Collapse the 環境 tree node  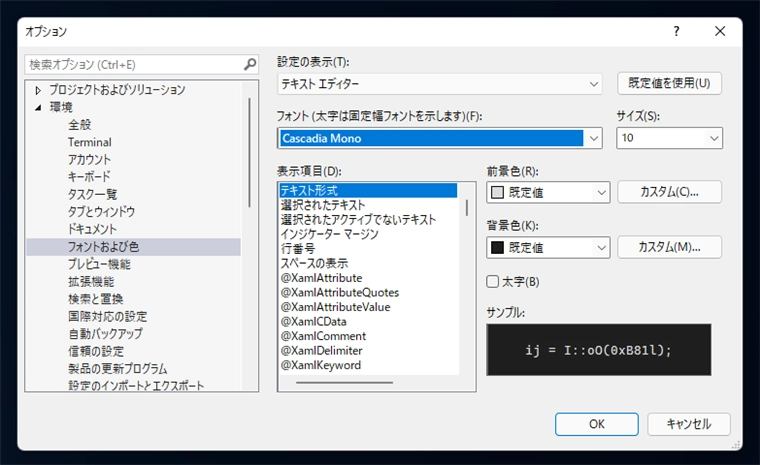pyautogui.click(x=38, y=108)
